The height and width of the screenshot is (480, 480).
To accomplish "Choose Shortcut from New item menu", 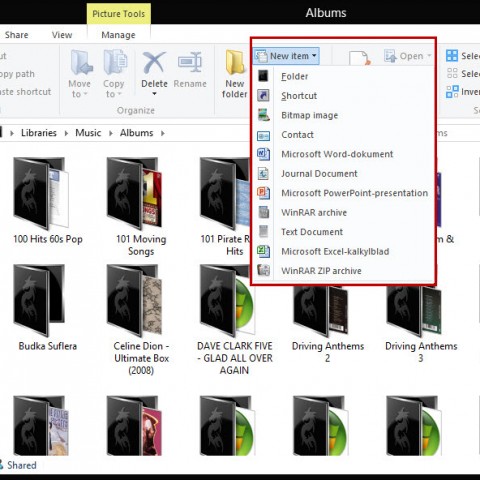I will tap(343, 96).
